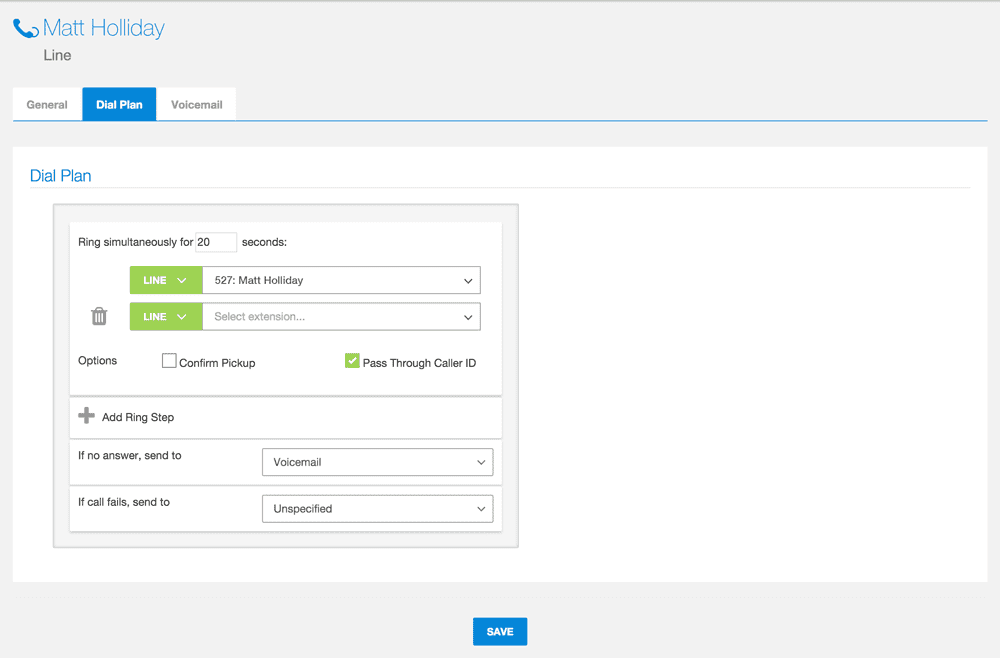Open the Select extension dropdown
Image resolution: width=1000 pixels, height=658 pixels.
pos(340,317)
